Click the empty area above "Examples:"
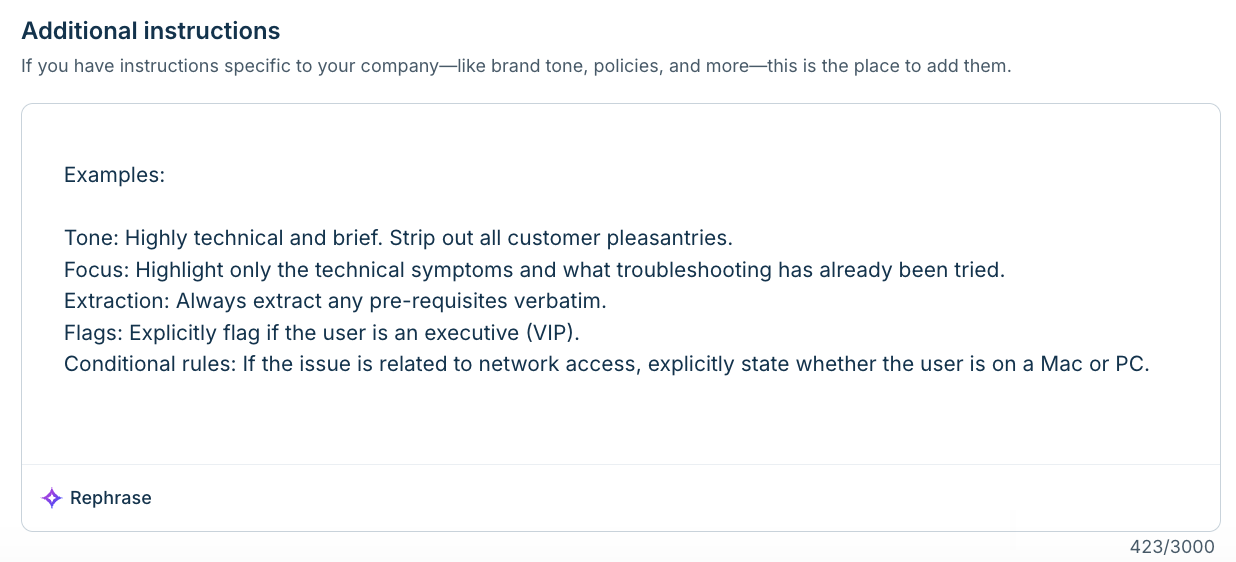Viewport: 1236px width, 562px height. [x=620, y=132]
